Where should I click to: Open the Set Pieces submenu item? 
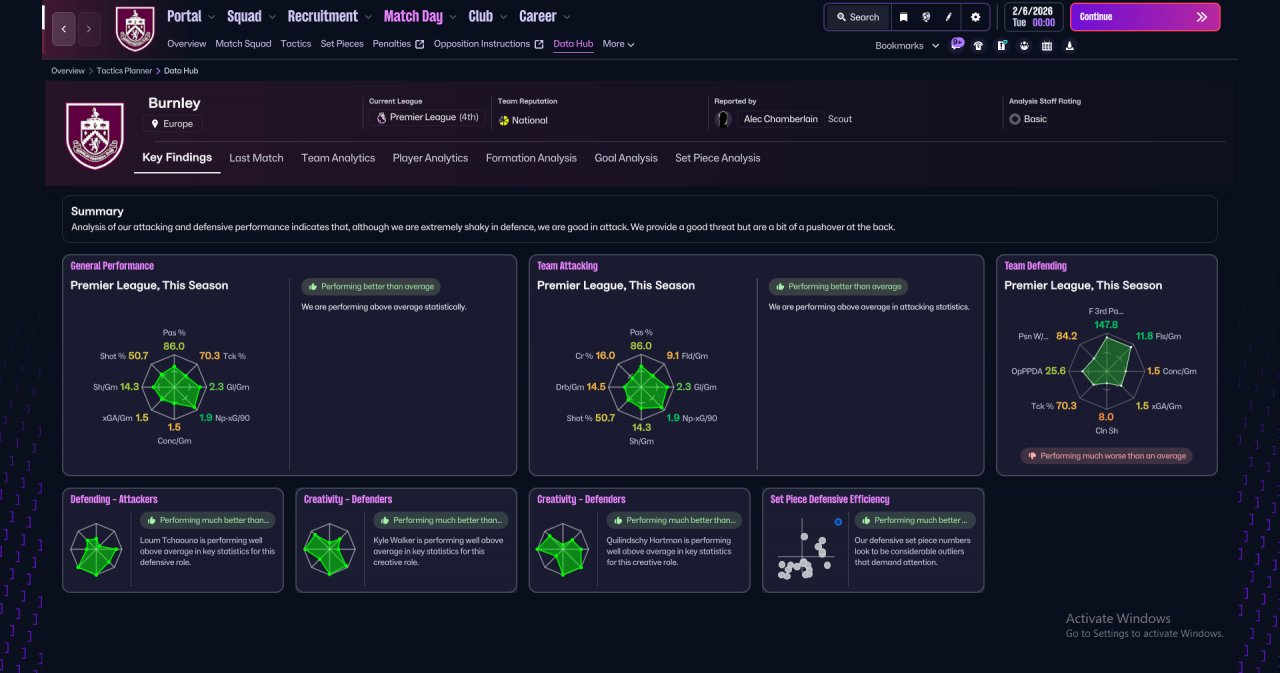pos(342,44)
